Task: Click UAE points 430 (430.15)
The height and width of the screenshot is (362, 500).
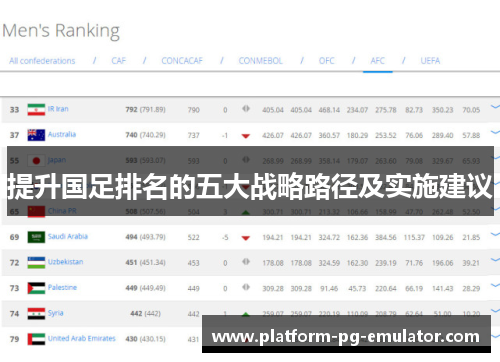Action: click(x=145, y=339)
